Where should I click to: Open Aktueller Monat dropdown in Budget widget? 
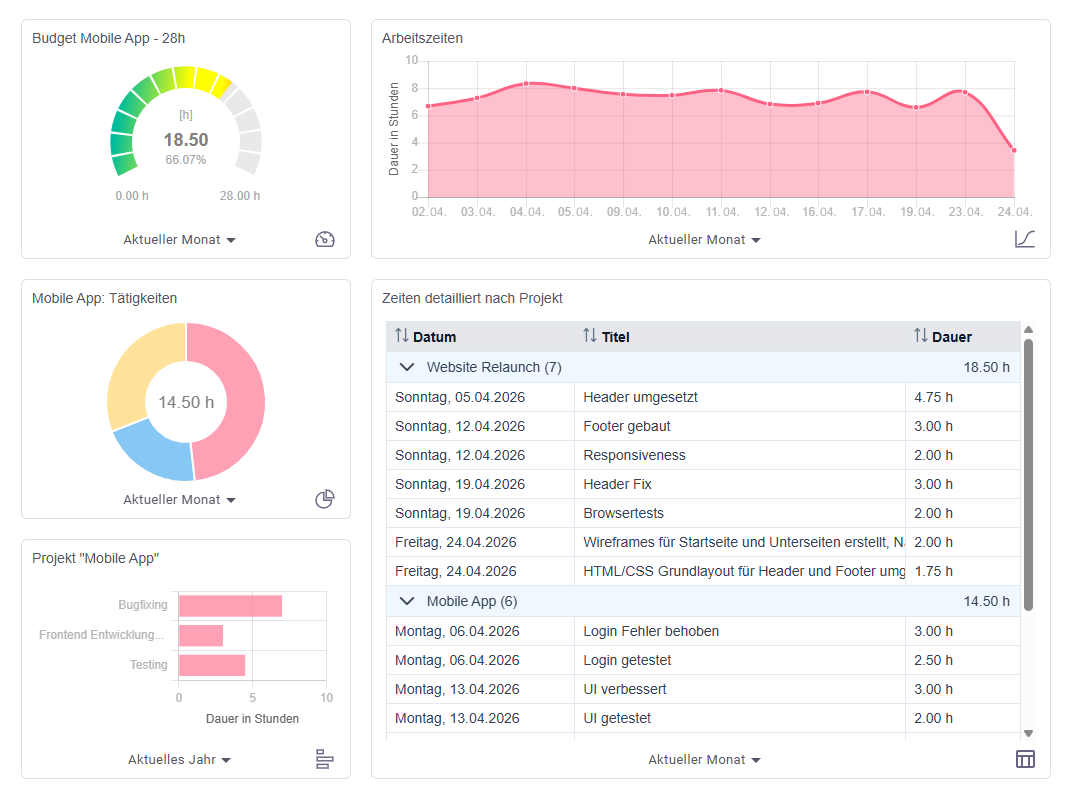pyautogui.click(x=179, y=240)
